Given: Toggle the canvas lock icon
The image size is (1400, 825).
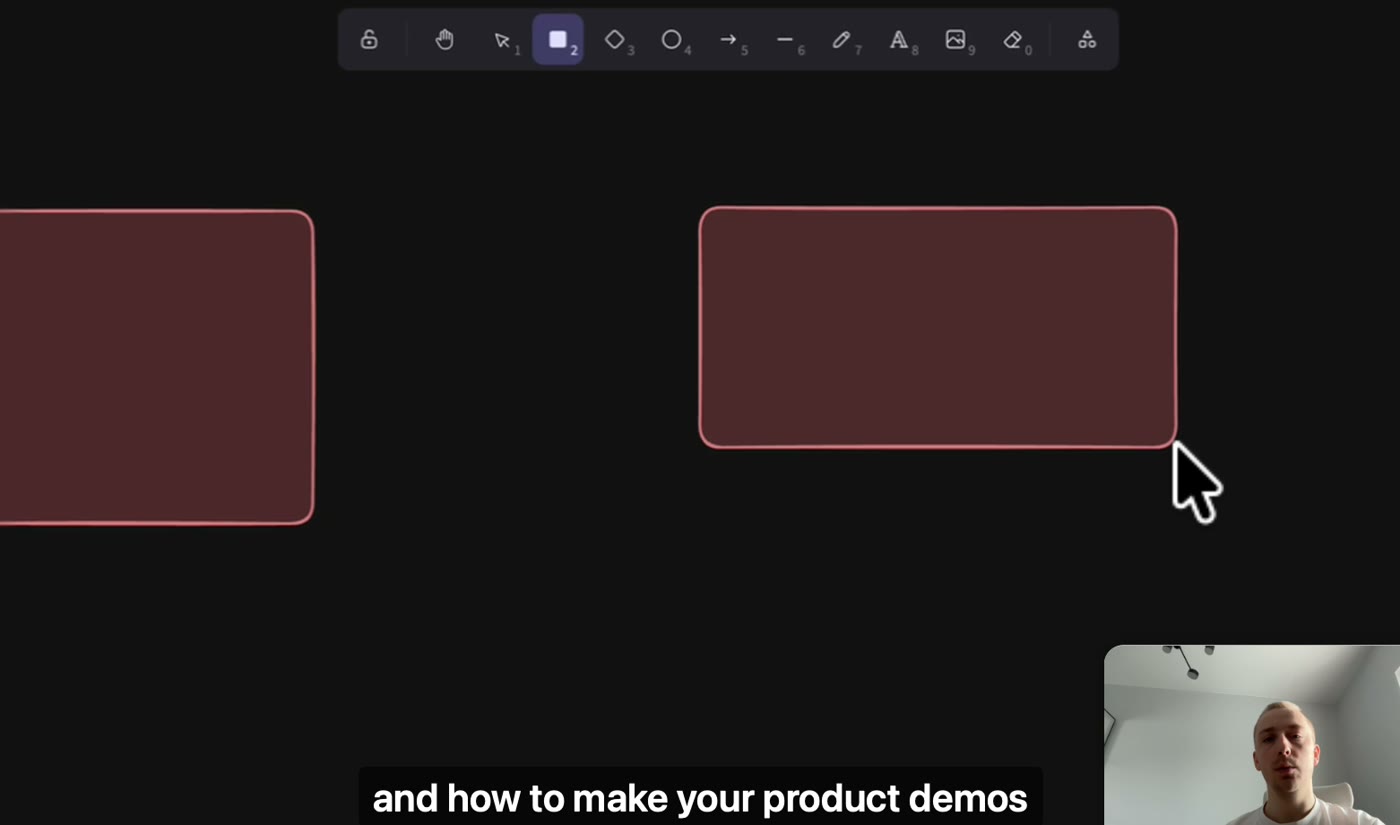Looking at the screenshot, I should point(369,40).
